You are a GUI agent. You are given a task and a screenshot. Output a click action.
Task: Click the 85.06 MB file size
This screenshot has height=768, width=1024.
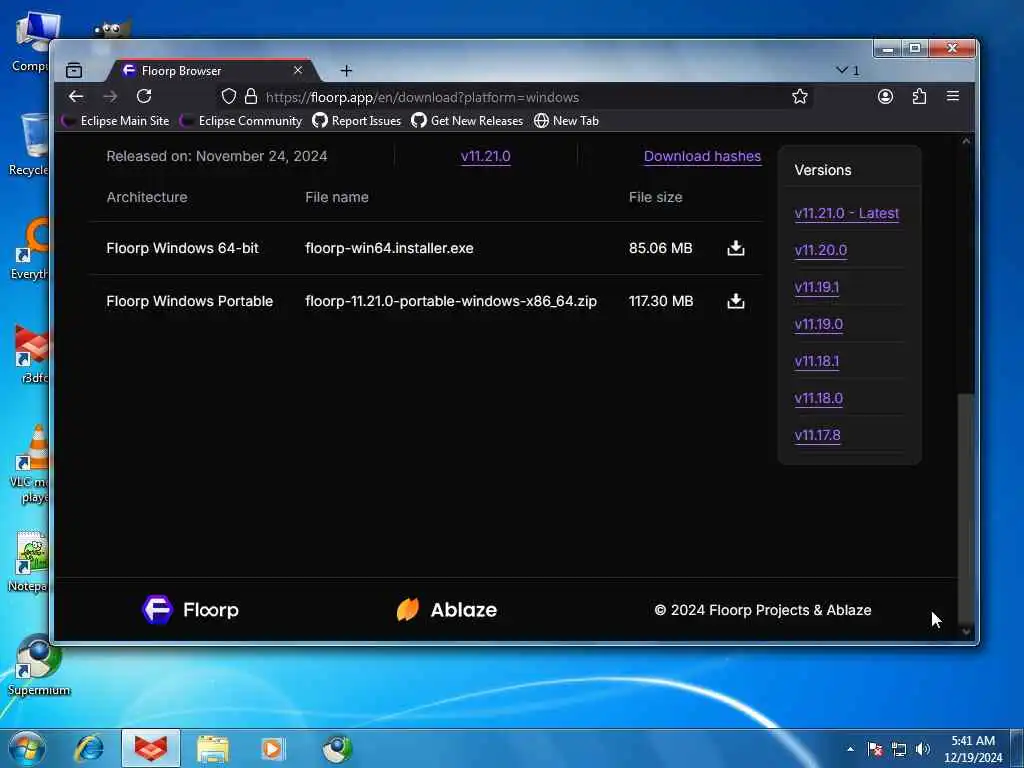tap(661, 248)
